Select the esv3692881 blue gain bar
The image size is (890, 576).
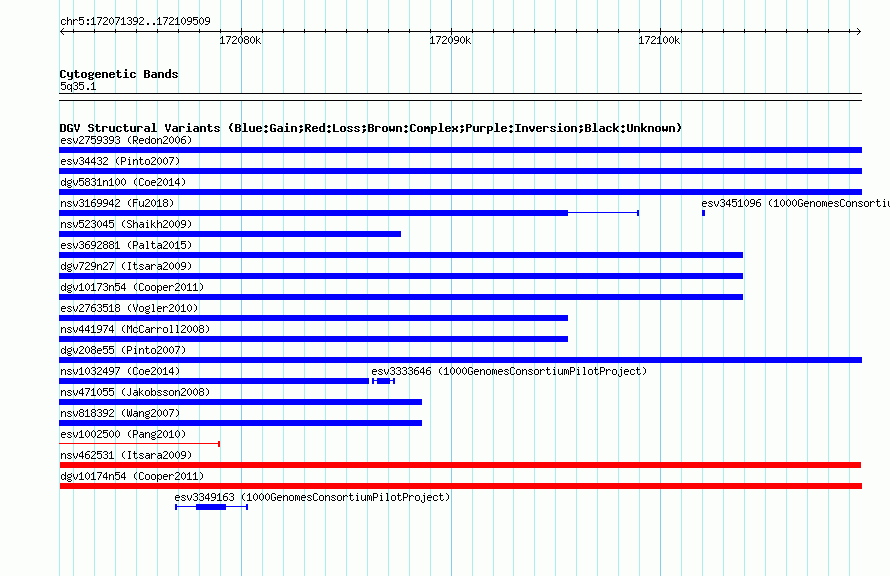401,255
